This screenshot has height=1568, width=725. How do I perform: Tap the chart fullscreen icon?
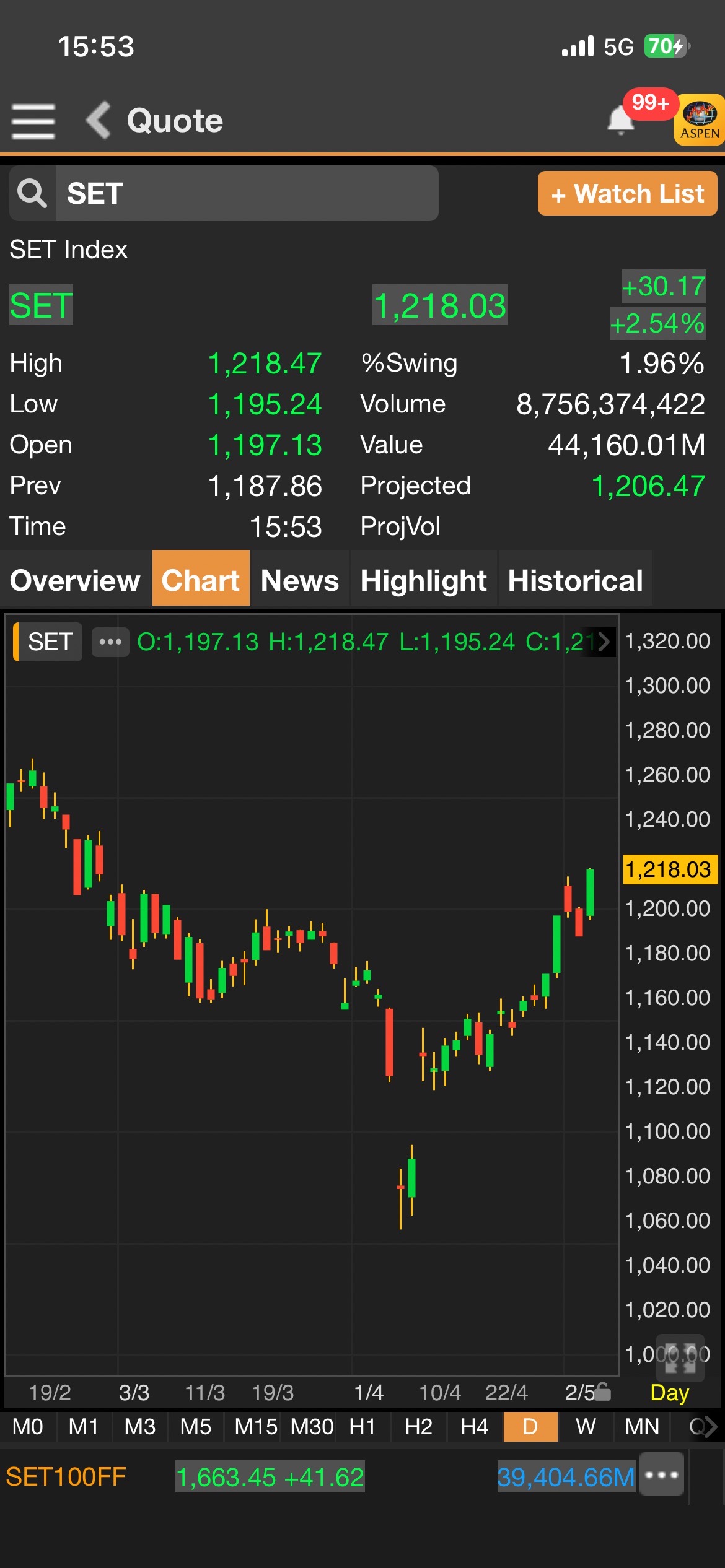680,1358
